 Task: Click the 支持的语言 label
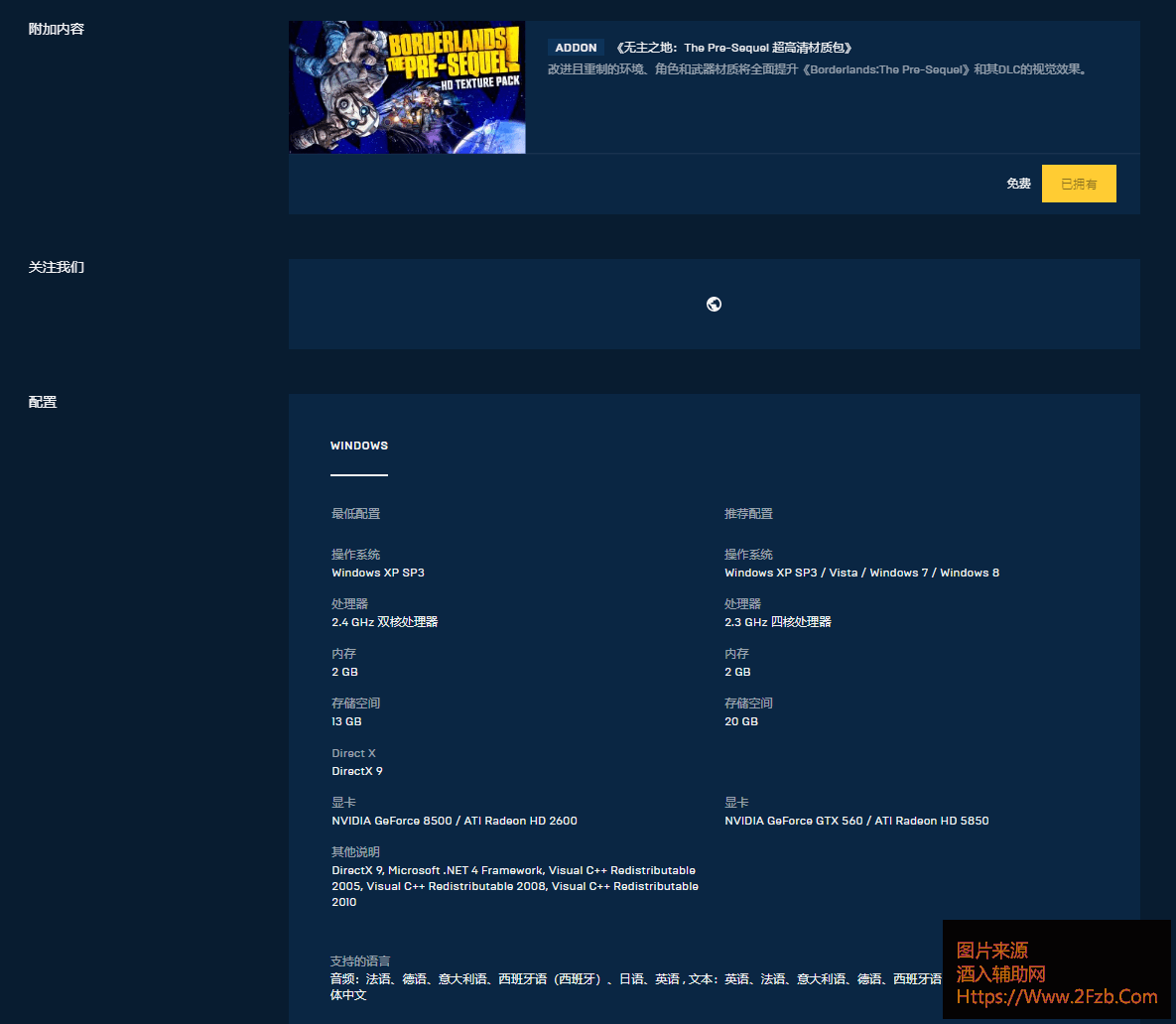pos(360,961)
